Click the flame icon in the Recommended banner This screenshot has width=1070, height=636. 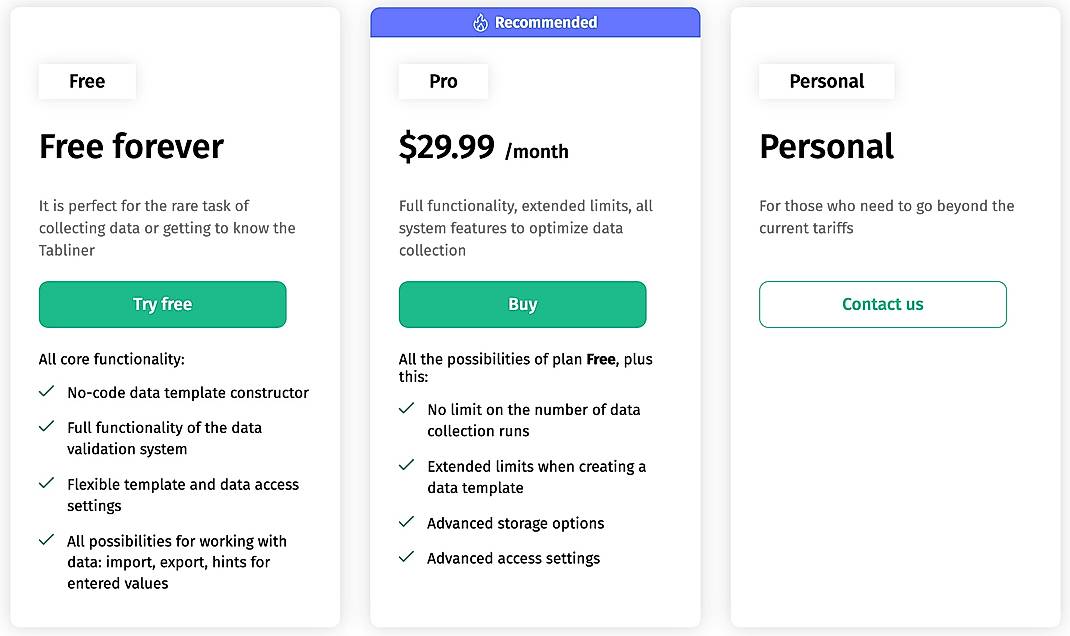point(481,21)
